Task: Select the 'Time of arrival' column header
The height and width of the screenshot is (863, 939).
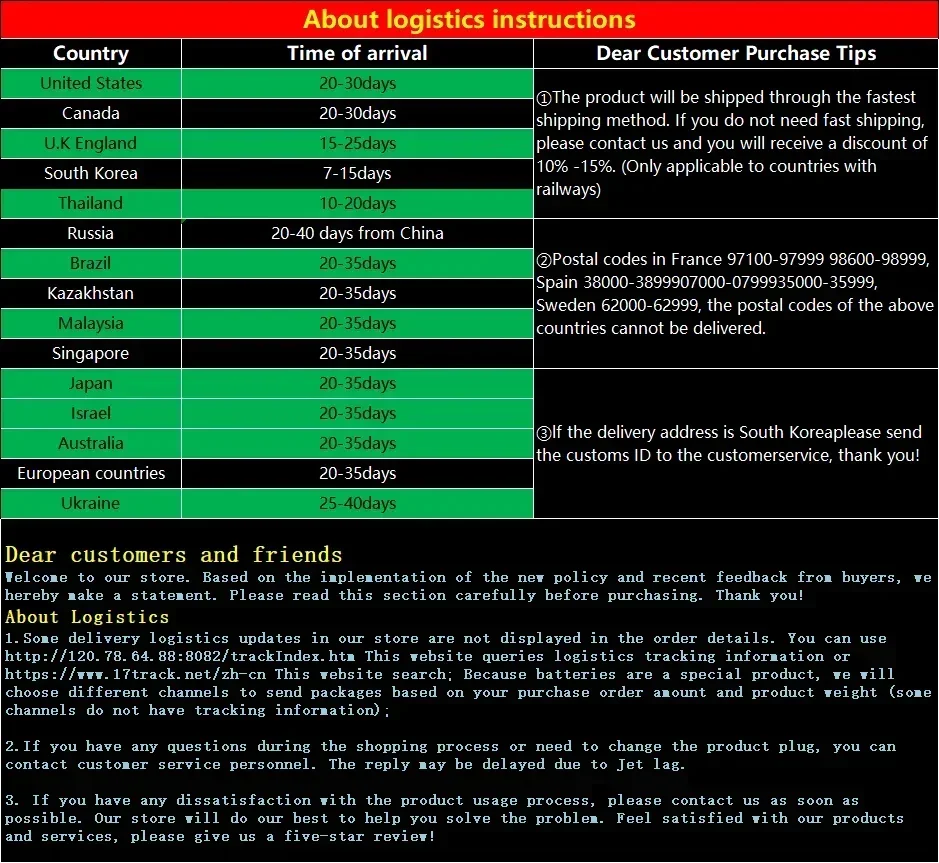Action: 358,53
